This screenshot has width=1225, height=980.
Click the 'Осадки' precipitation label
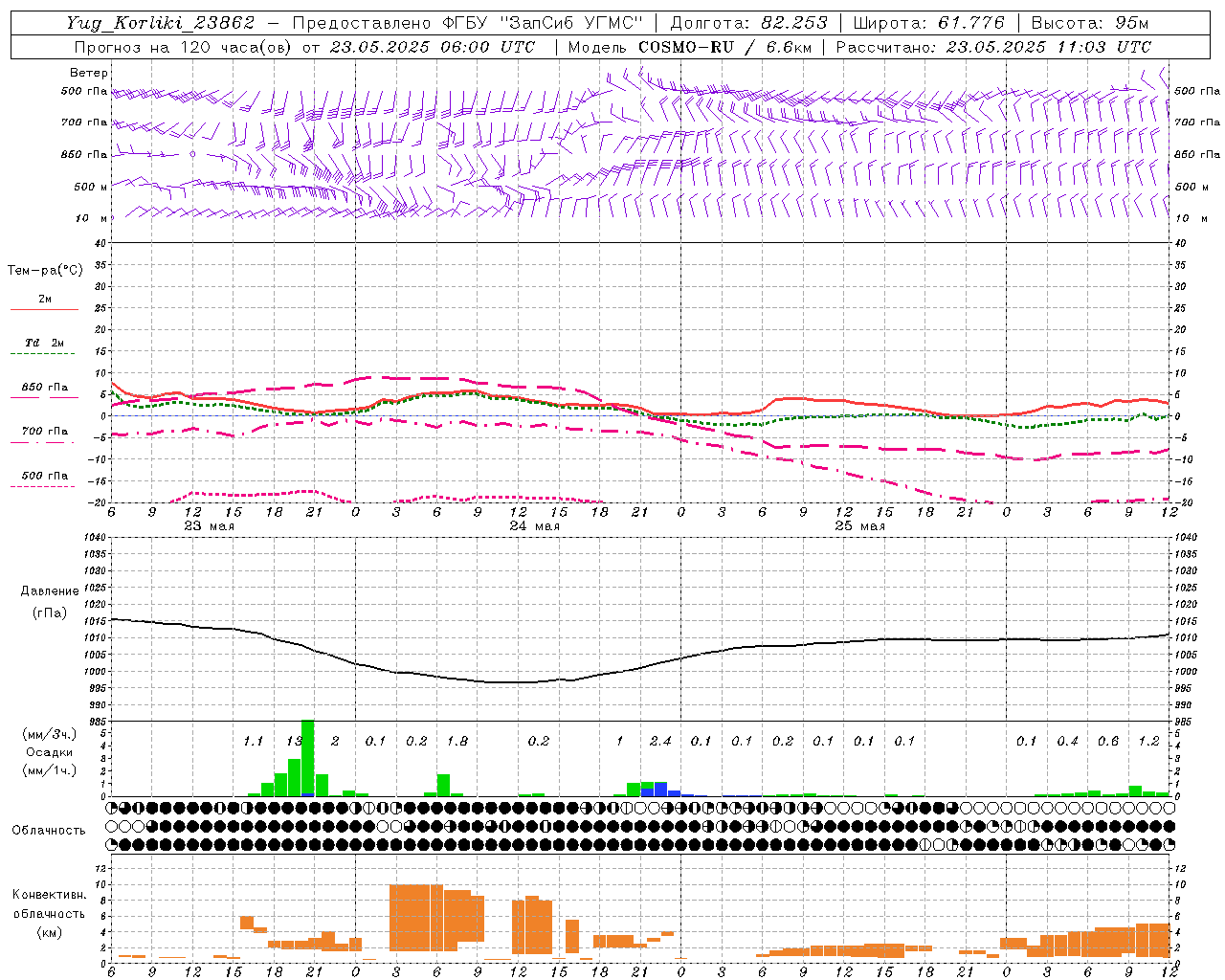point(48,752)
